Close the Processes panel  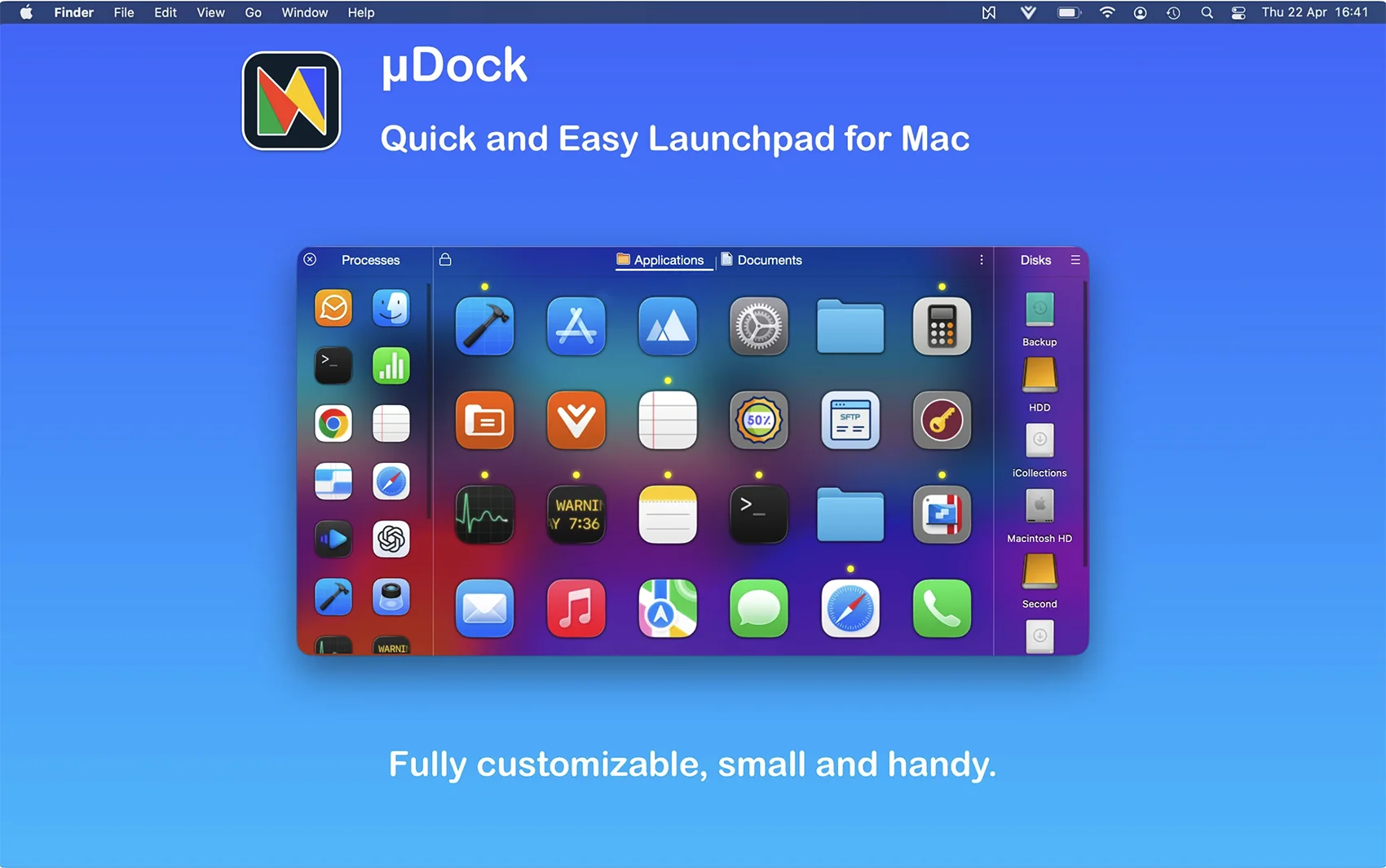(x=310, y=260)
